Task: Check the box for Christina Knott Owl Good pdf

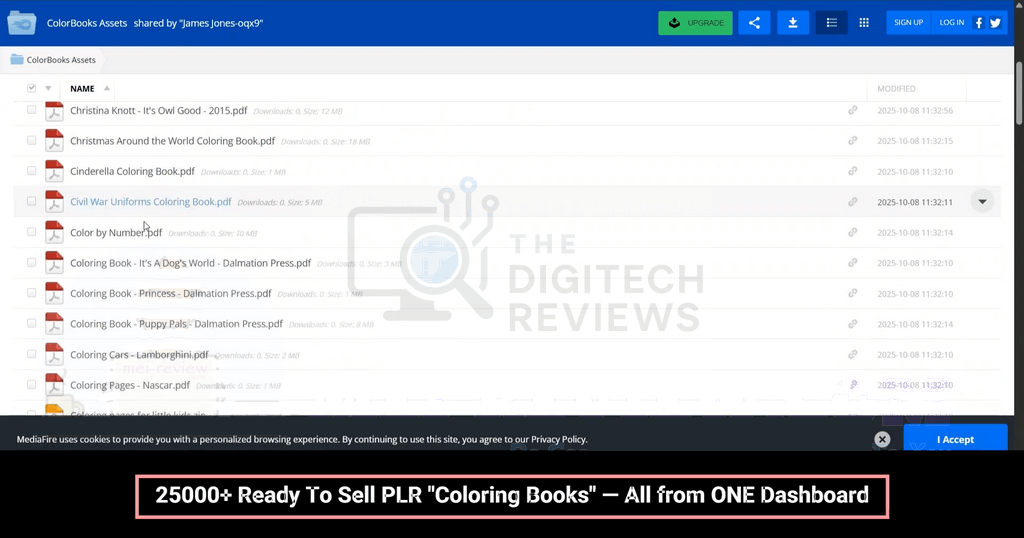Action: (x=31, y=110)
